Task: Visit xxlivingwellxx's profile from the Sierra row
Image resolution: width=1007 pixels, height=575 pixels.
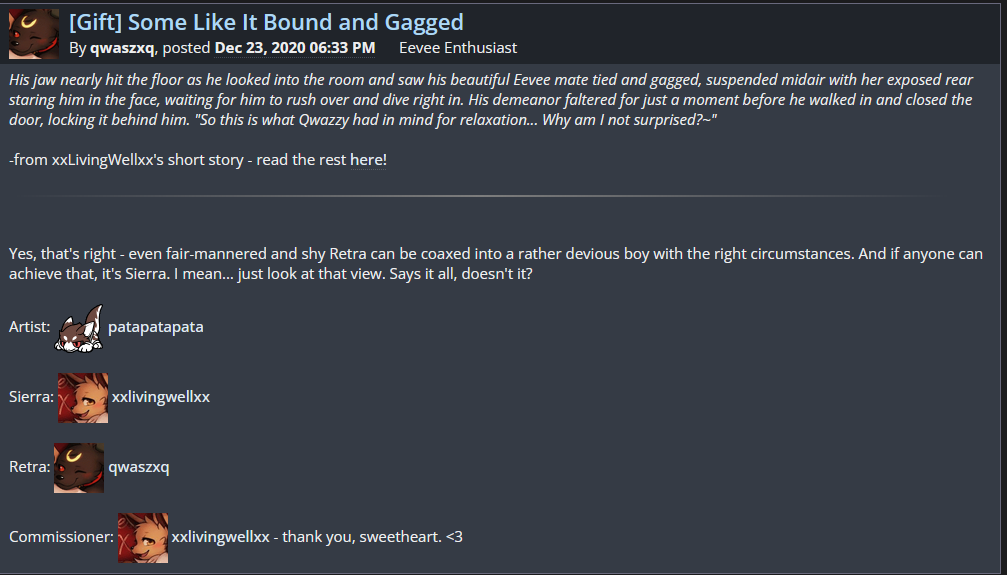Action: pos(161,397)
